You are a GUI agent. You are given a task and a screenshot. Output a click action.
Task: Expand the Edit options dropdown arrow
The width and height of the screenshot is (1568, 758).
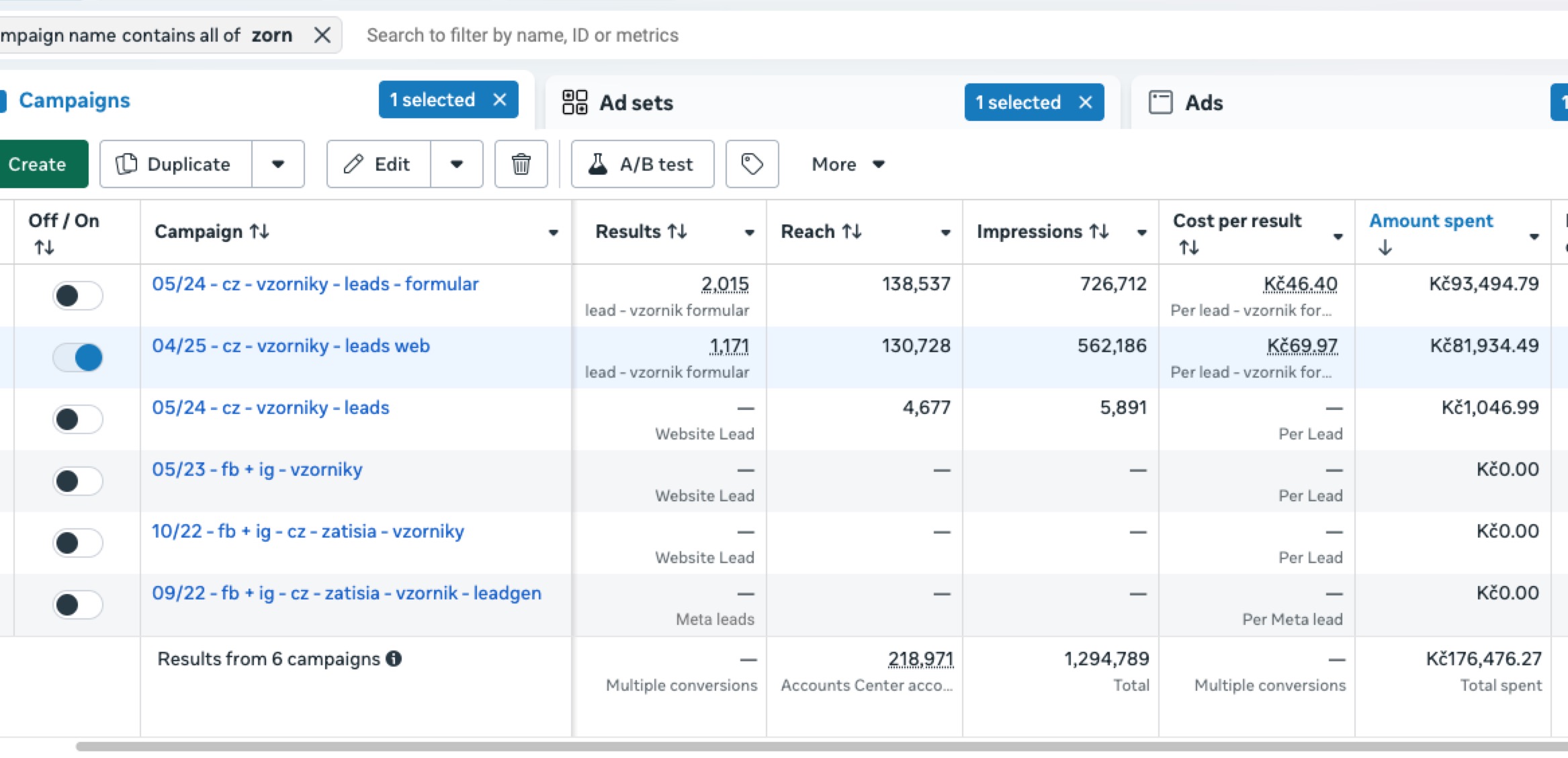(457, 164)
